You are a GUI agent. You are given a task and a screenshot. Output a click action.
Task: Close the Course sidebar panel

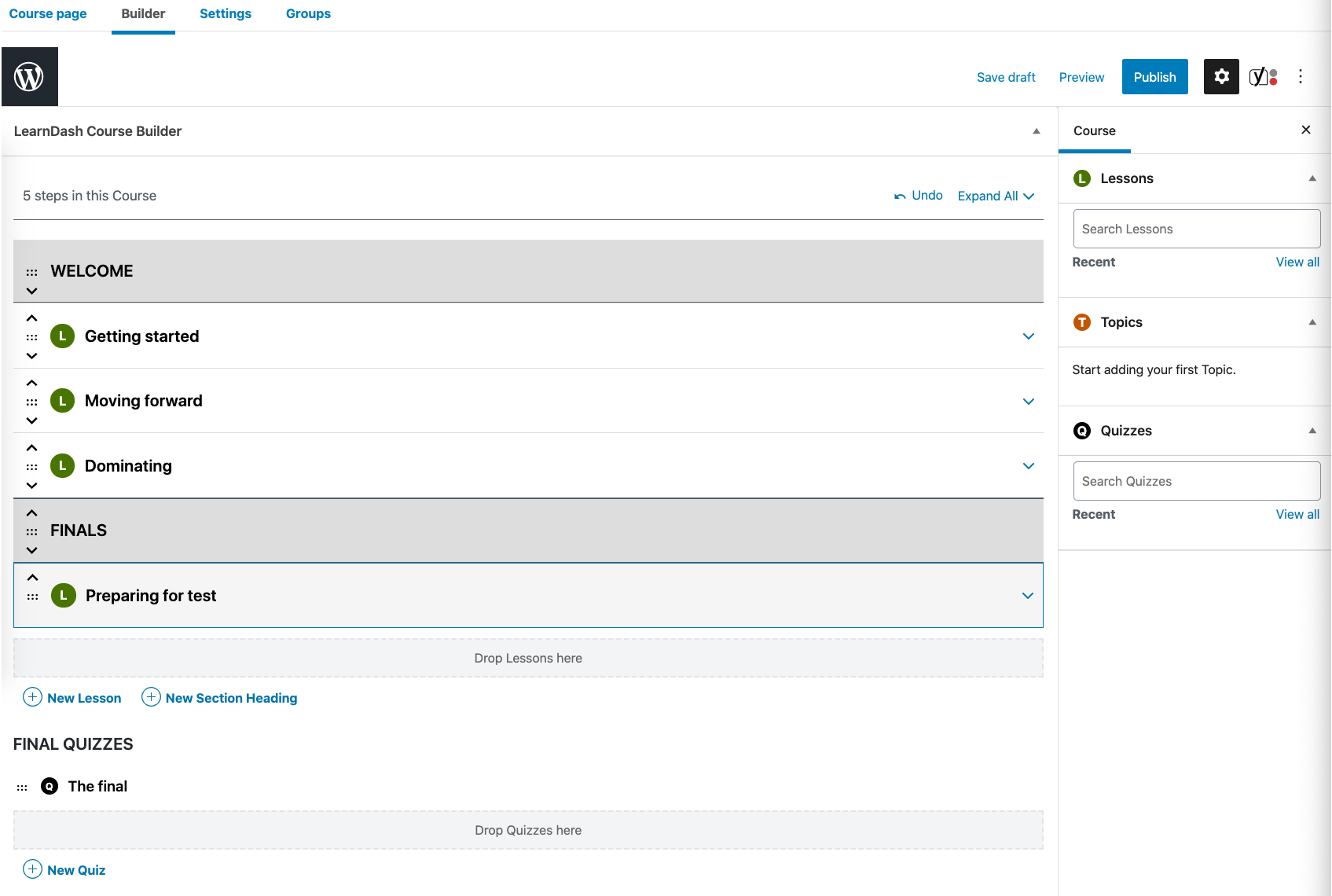point(1306,130)
